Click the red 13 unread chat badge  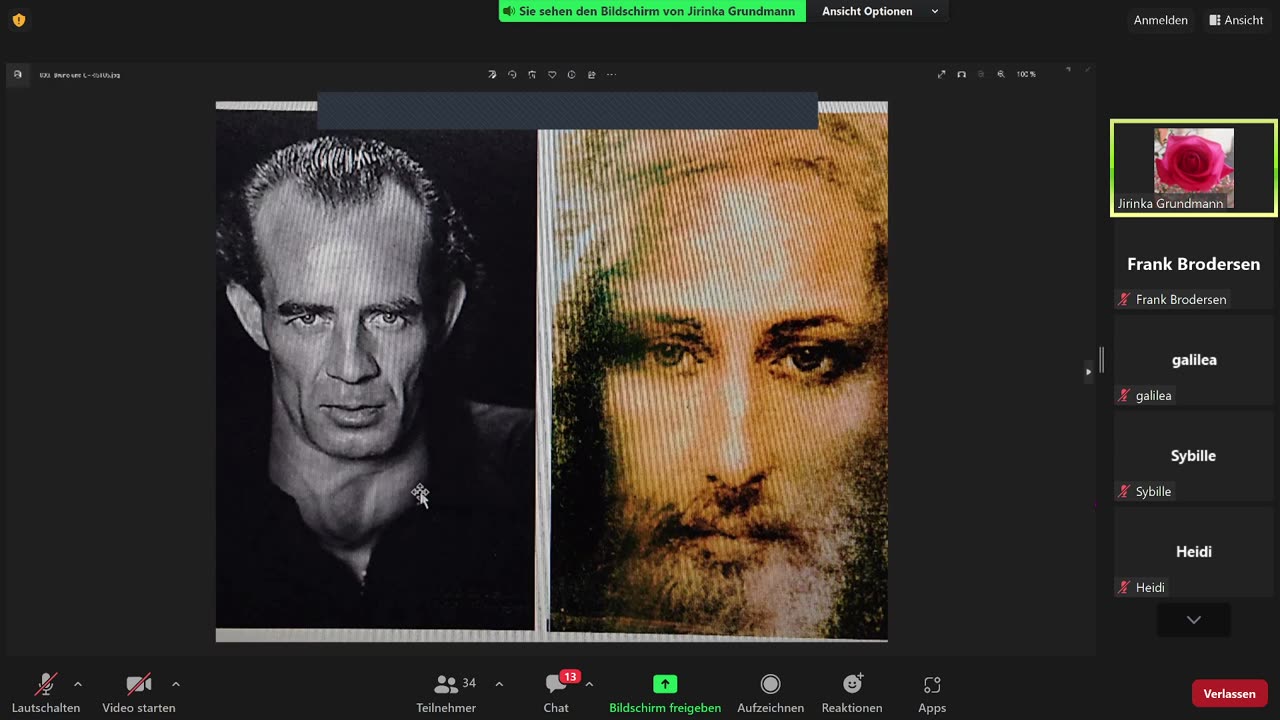coord(570,676)
